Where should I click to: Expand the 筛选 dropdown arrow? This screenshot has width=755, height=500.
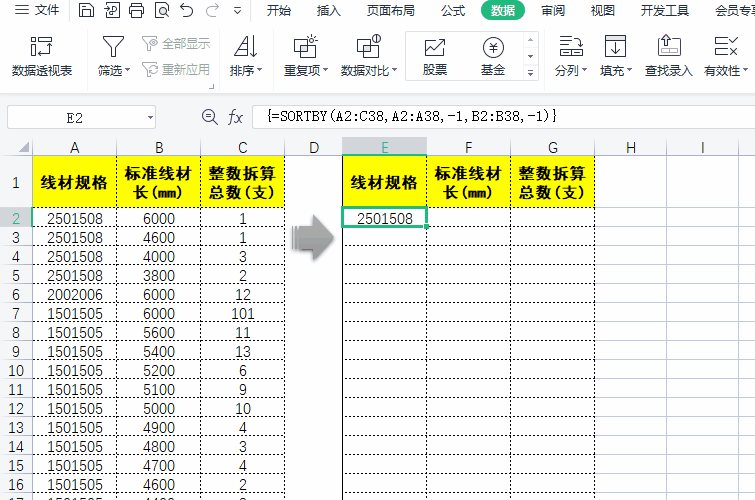[128, 70]
